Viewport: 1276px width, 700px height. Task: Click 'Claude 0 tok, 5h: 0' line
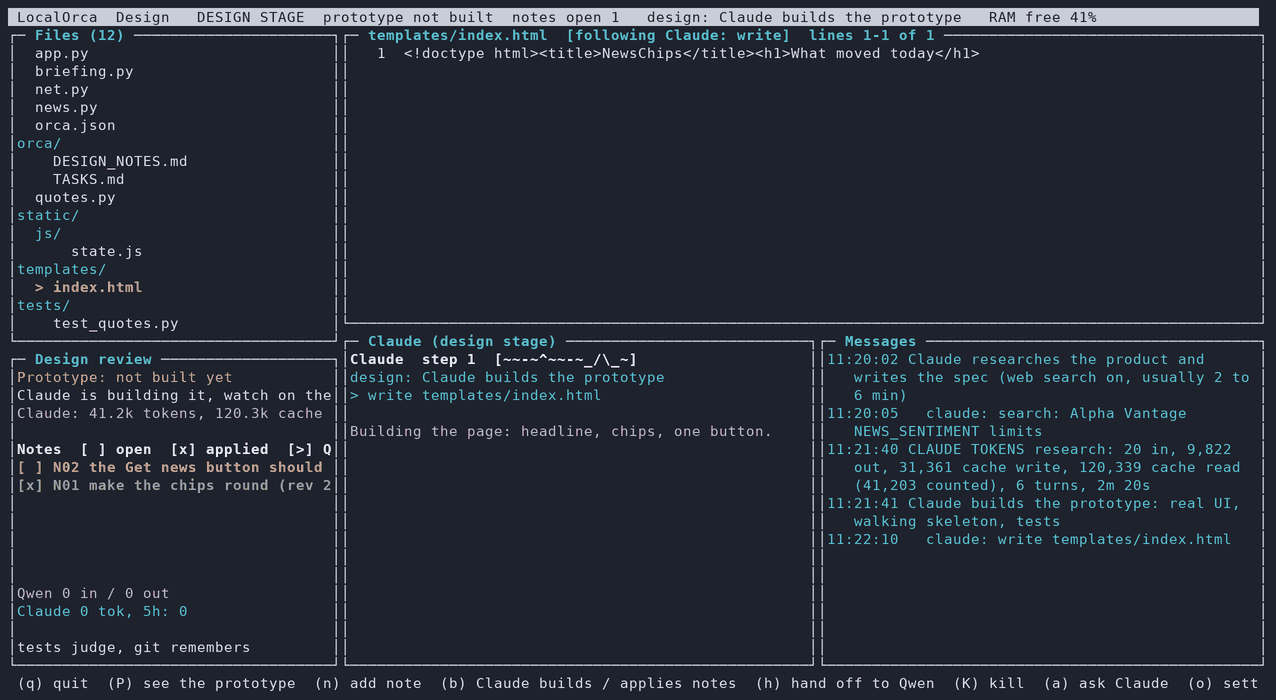[102, 611]
